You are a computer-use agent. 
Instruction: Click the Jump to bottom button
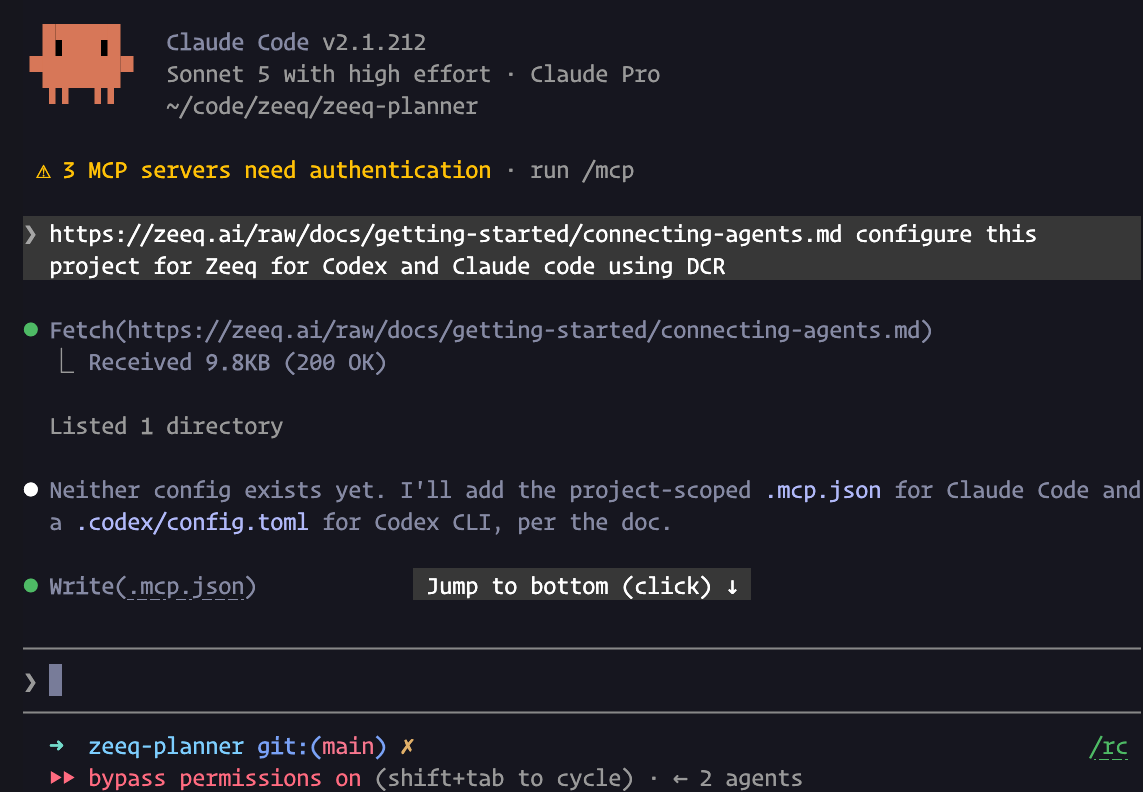click(x=582, y=585)
